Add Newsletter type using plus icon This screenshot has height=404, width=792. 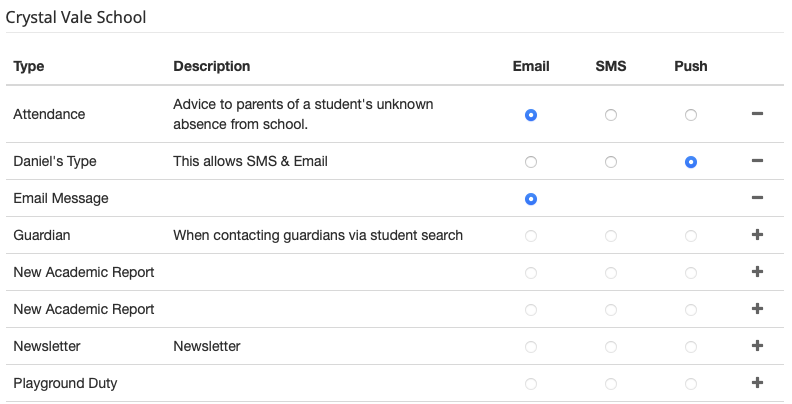pyautogui.click(x=757, y=346)
